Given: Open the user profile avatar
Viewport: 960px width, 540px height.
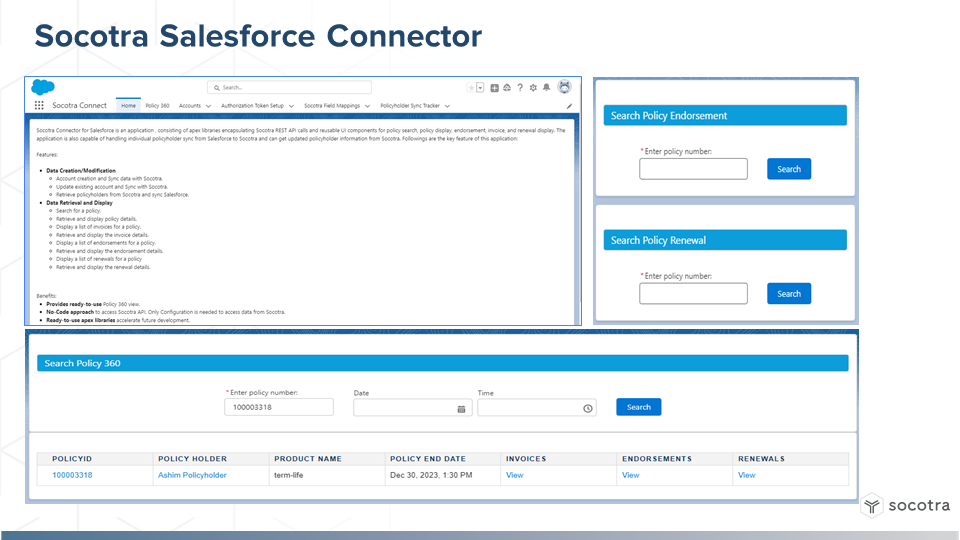Looking at the screenshot, I should pos(564,87).
